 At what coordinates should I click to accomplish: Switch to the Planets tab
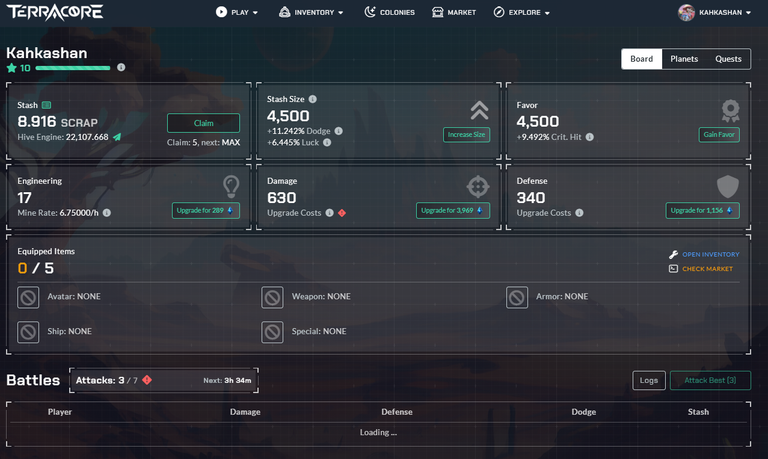coord(684,59)
